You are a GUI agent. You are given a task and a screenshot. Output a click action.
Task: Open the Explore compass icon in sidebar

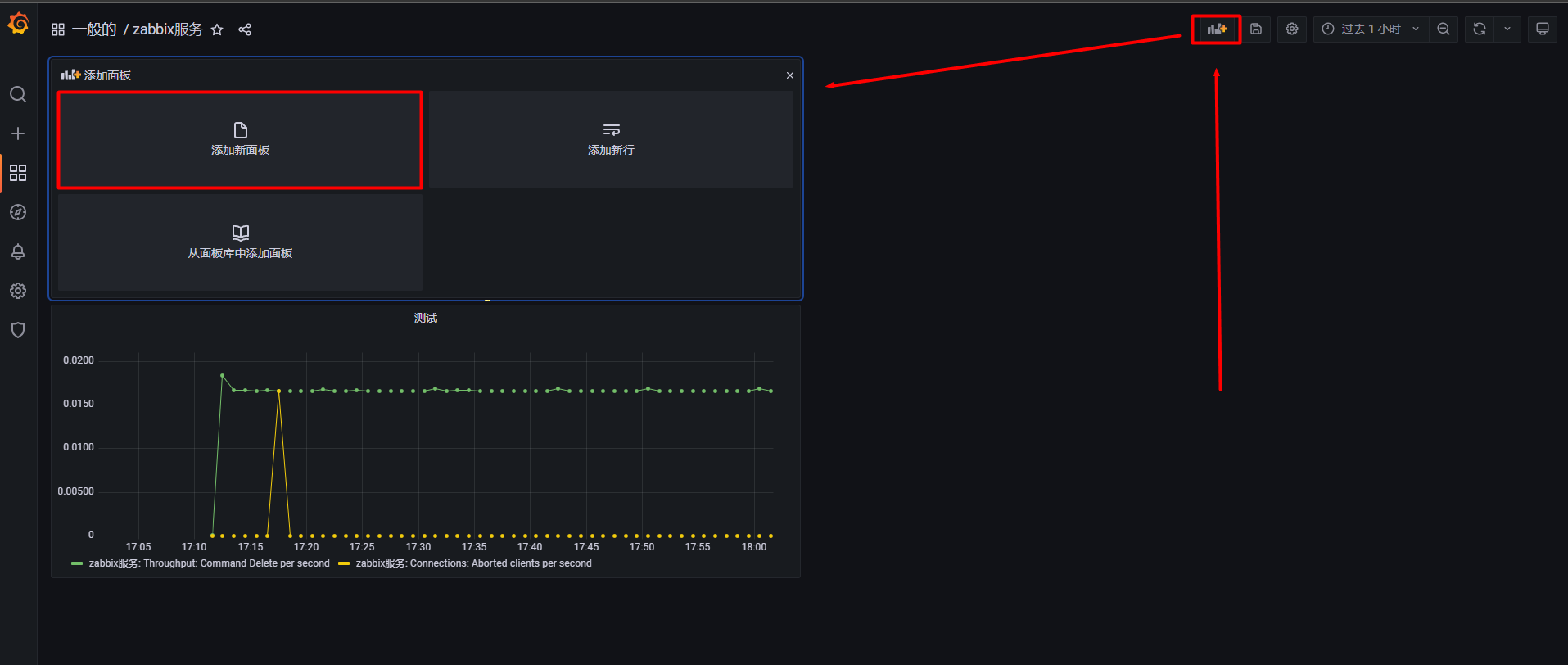click(x=18, y=212)
